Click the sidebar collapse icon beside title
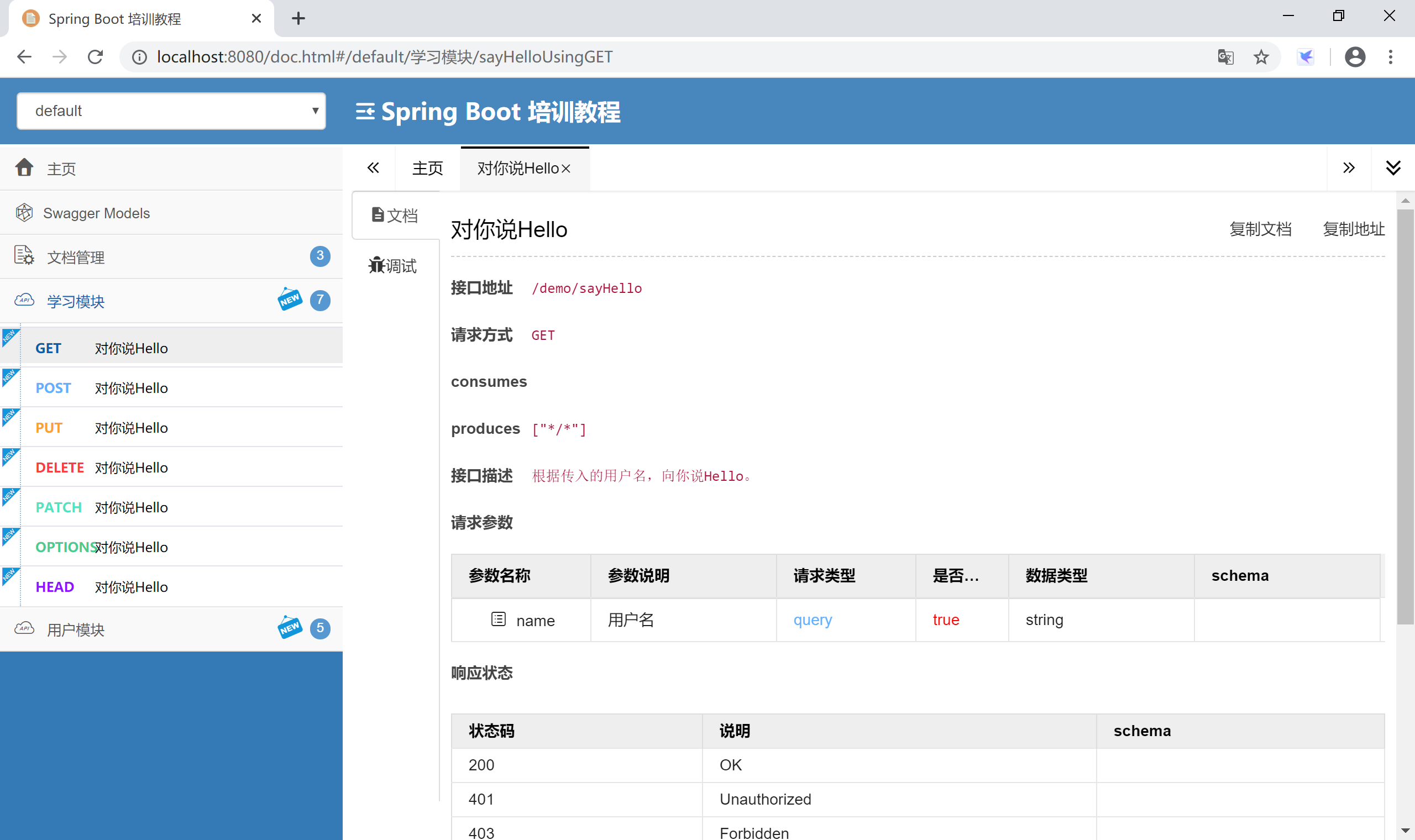The image size is (1415, 840). 364,112
